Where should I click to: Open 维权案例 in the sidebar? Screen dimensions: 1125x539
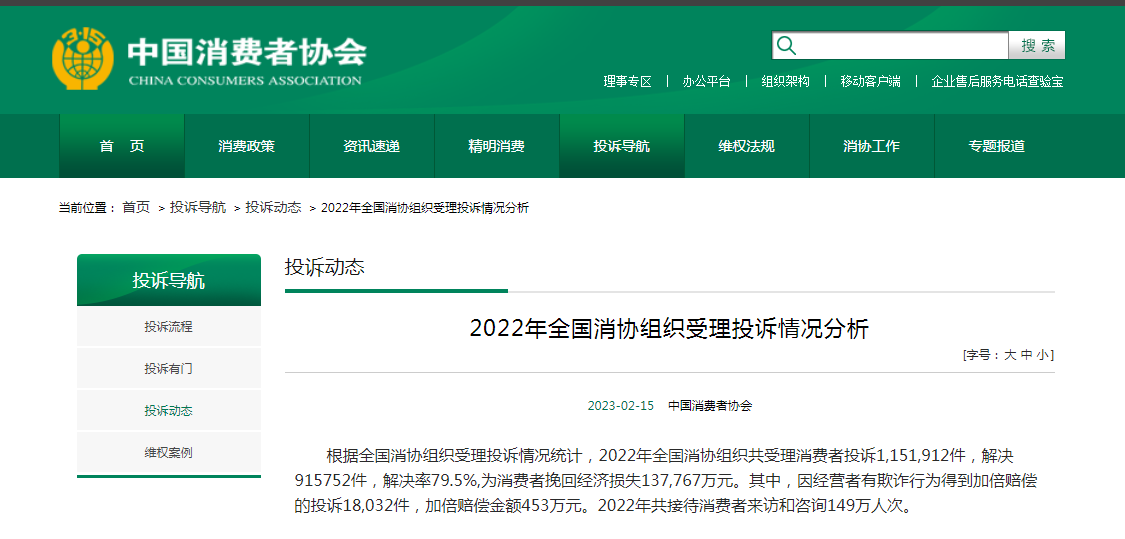[169, 453]
